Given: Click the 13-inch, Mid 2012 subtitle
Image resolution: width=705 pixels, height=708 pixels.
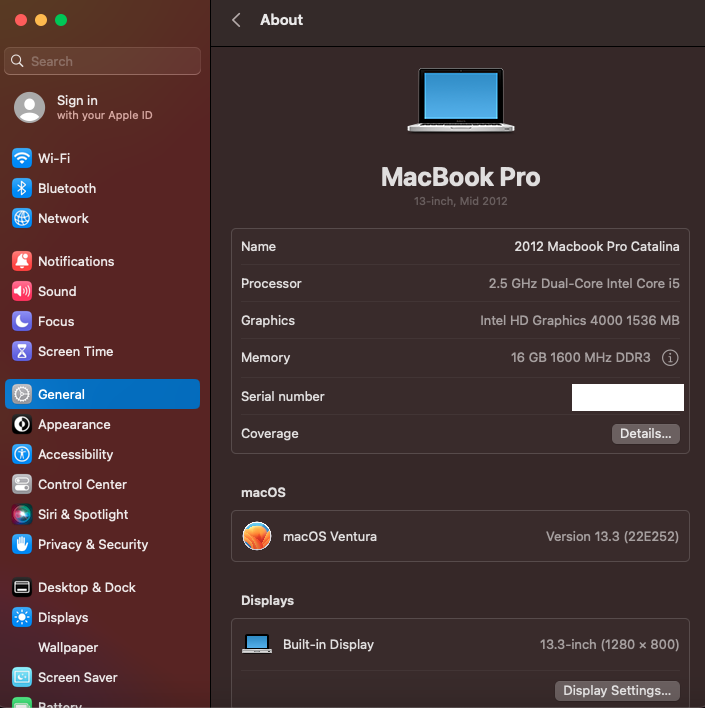Looking at the screenshot, I should pyautogui.click(x=460, y=201).
